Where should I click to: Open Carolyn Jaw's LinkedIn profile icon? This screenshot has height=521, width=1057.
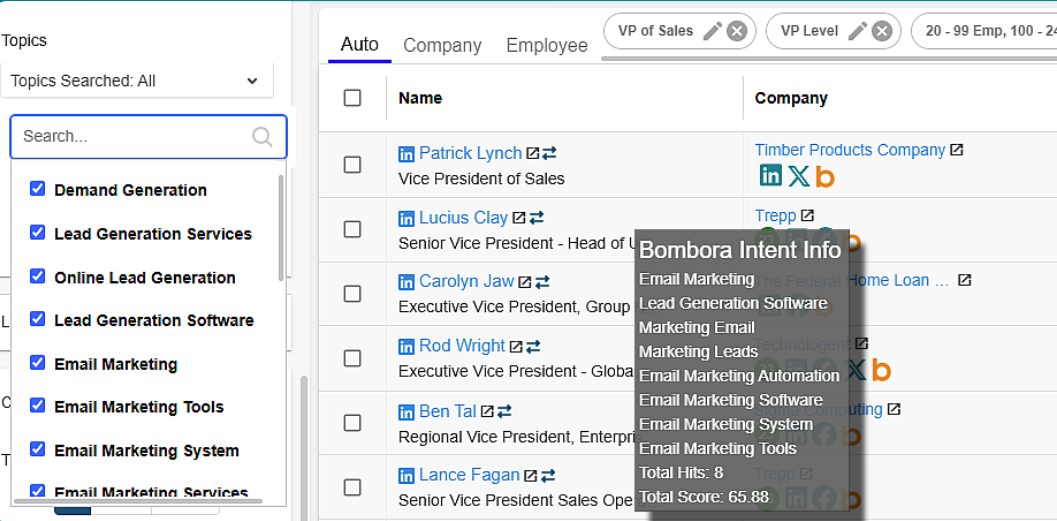406,282
